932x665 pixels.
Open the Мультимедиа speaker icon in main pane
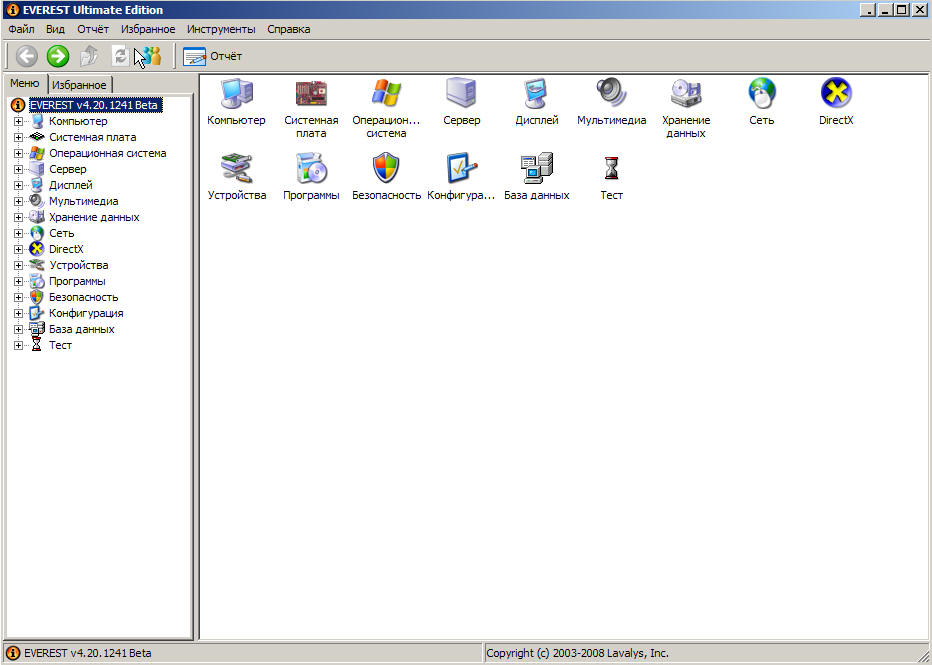pyautogui.click(x=612, y=93)
